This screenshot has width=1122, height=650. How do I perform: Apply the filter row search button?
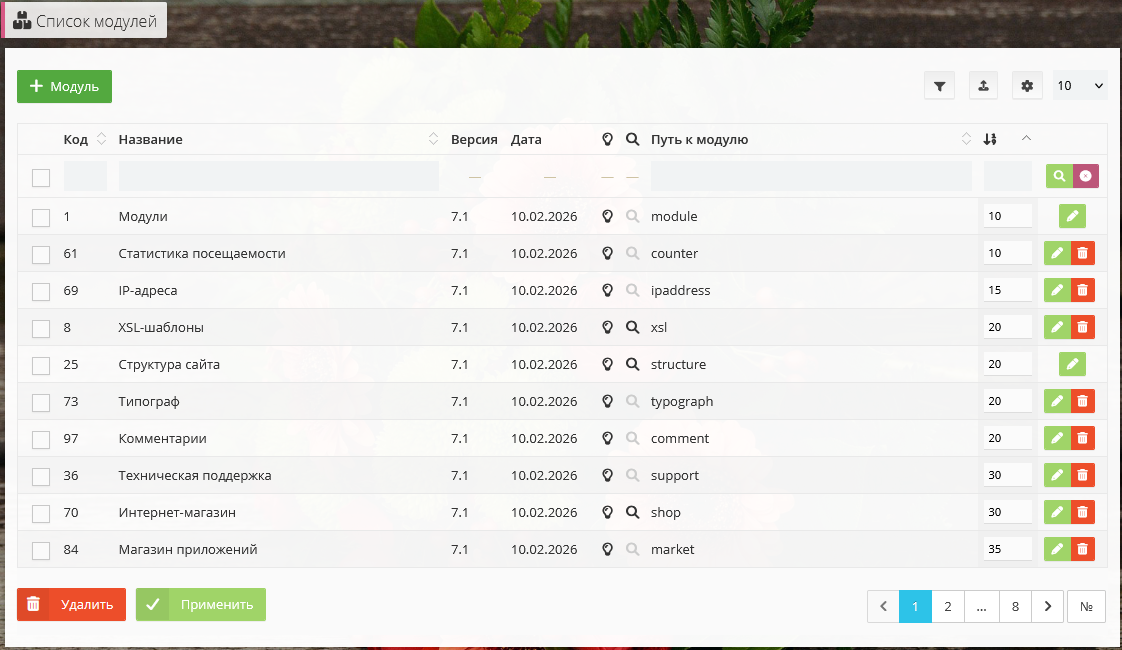[x=1059, y=176]
